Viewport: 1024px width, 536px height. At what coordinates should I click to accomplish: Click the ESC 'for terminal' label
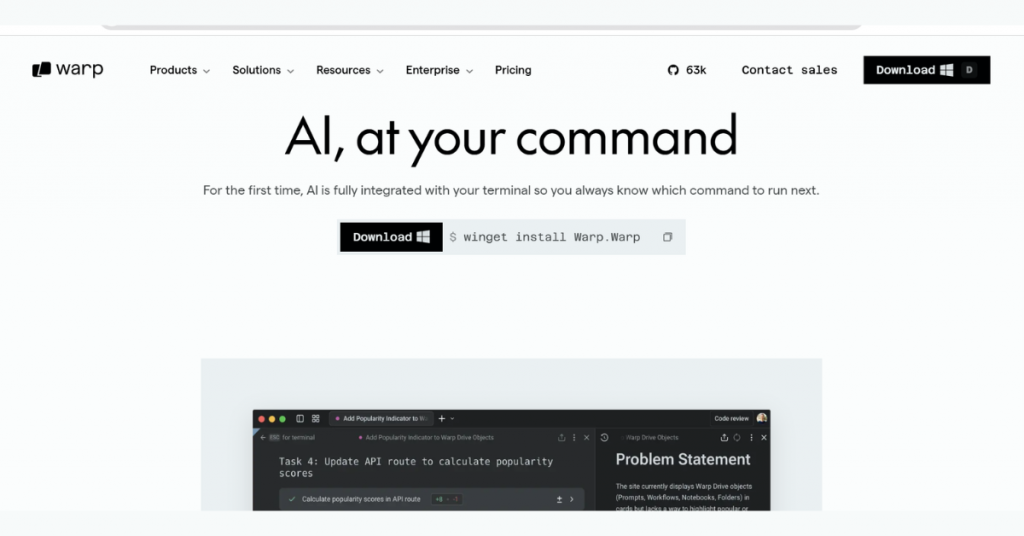coord(292,437)
